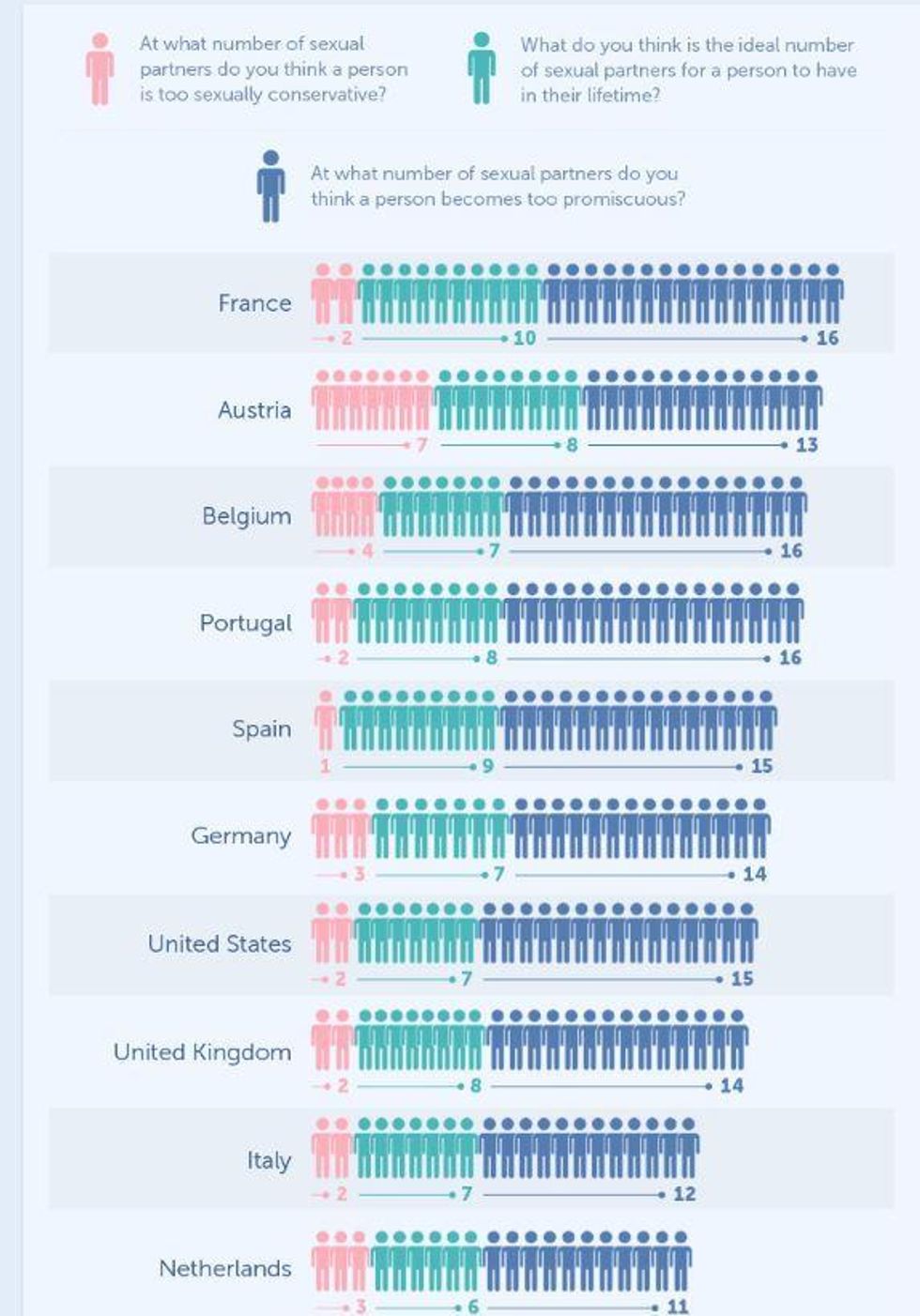The width and height of the screenshot is (920, 1316).
Task: Click the teal person legend icon
Action: click(x=482, y=69)
